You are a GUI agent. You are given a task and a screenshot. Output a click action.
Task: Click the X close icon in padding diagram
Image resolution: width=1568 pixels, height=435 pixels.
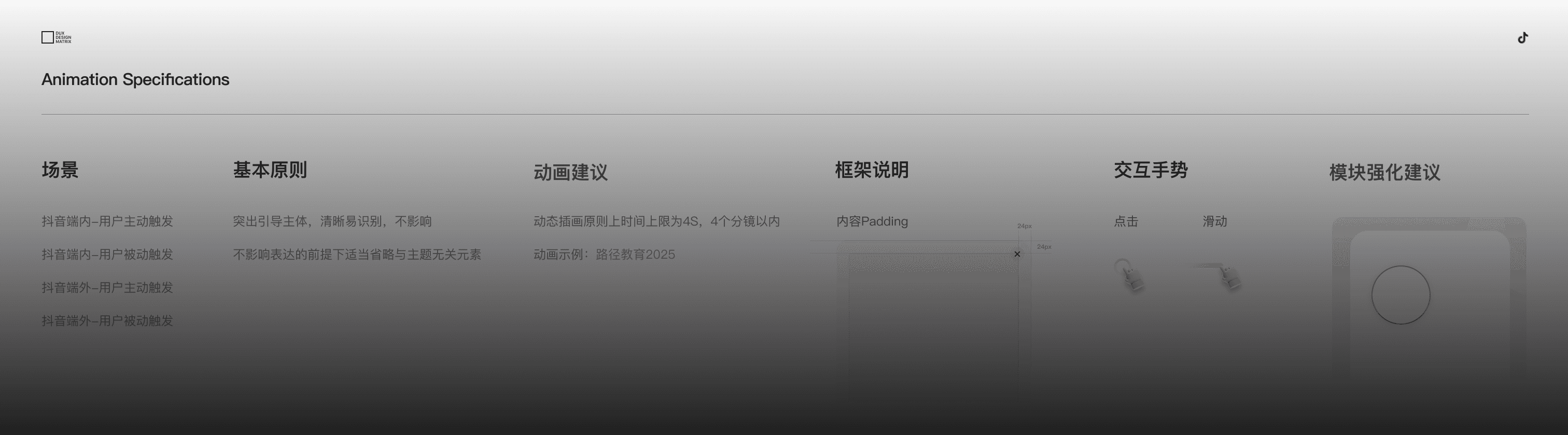1017,254
